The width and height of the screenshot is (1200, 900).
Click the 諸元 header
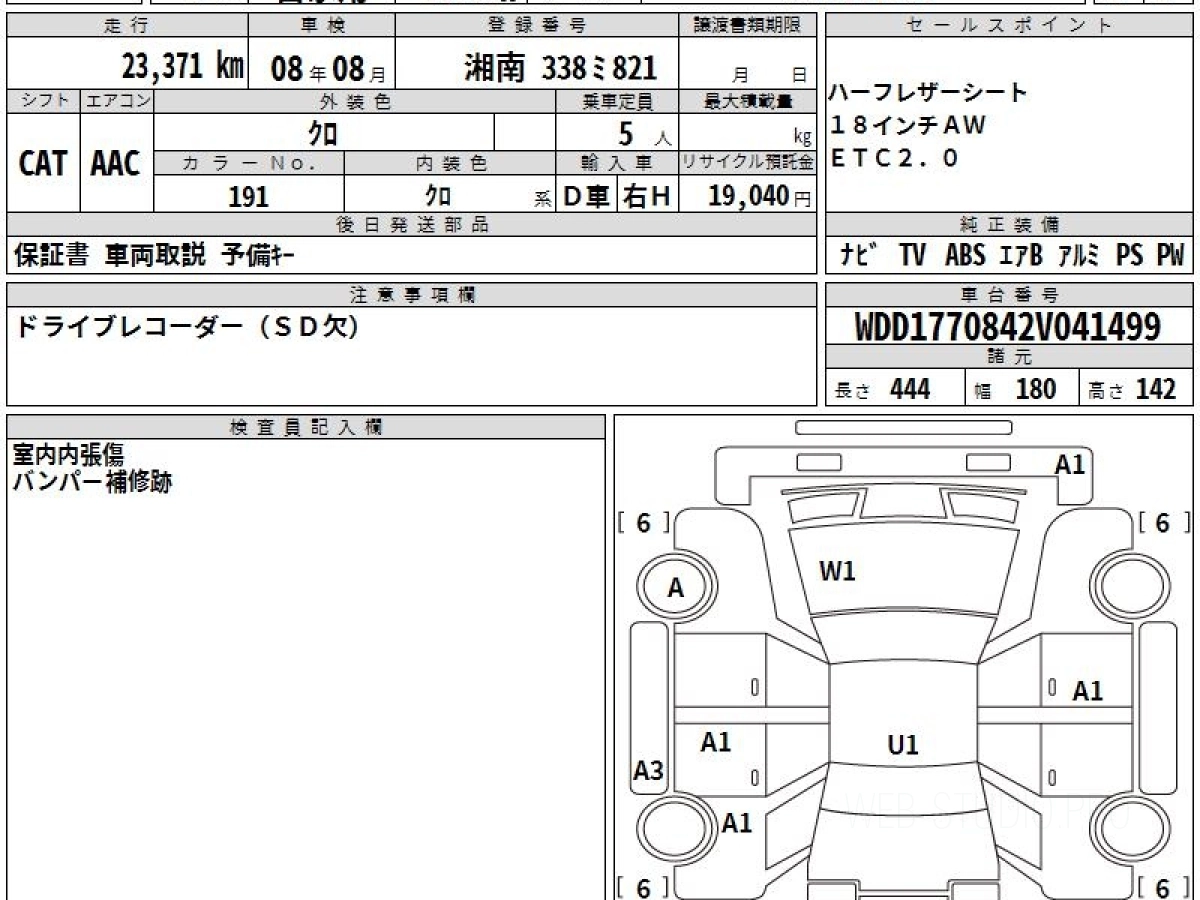pos(1009,357)
